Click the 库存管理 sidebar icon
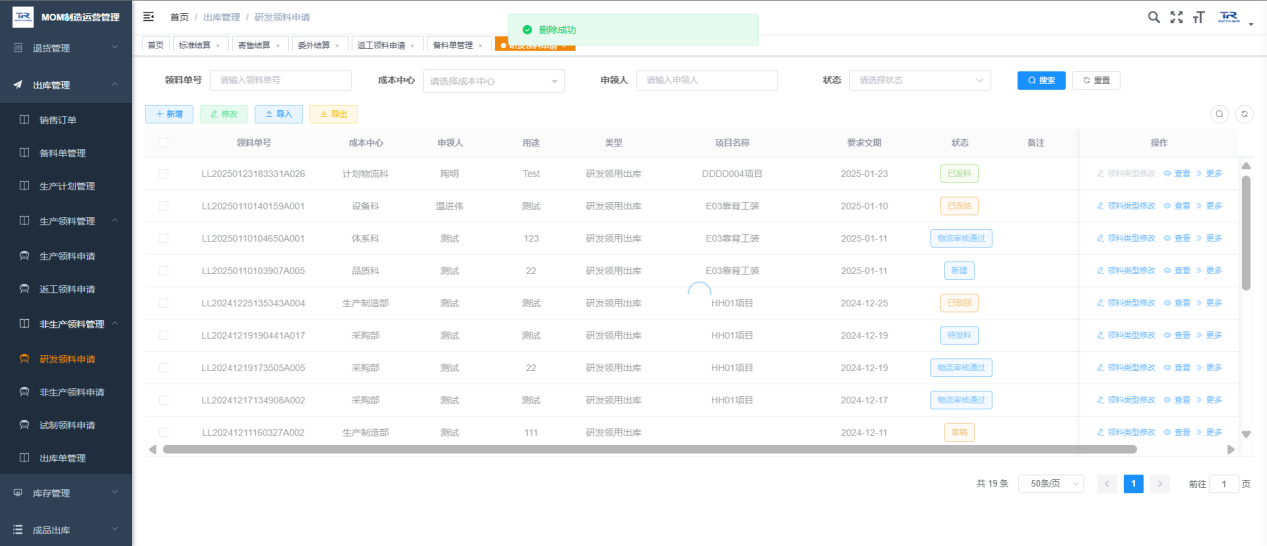Screen dimensions: 1267x546 (18, 493)
